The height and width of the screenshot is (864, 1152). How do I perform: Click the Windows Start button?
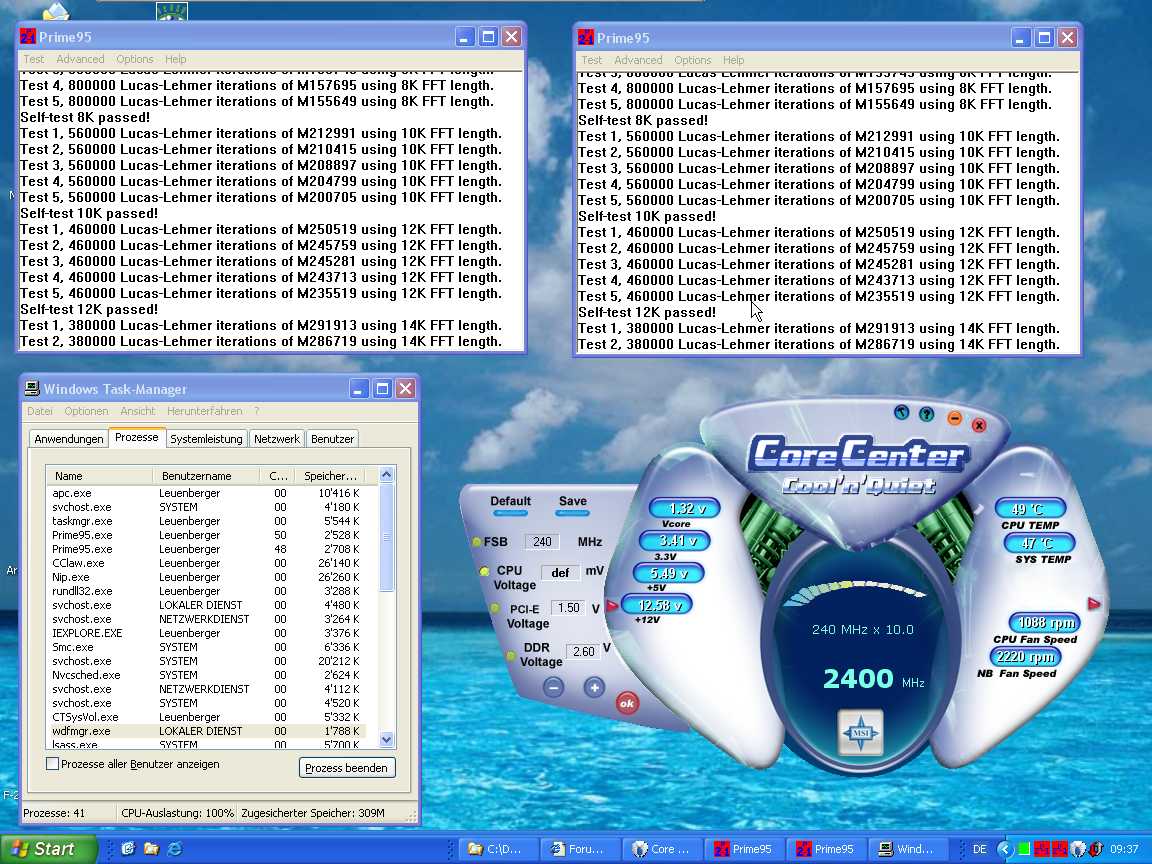[48, 849]
